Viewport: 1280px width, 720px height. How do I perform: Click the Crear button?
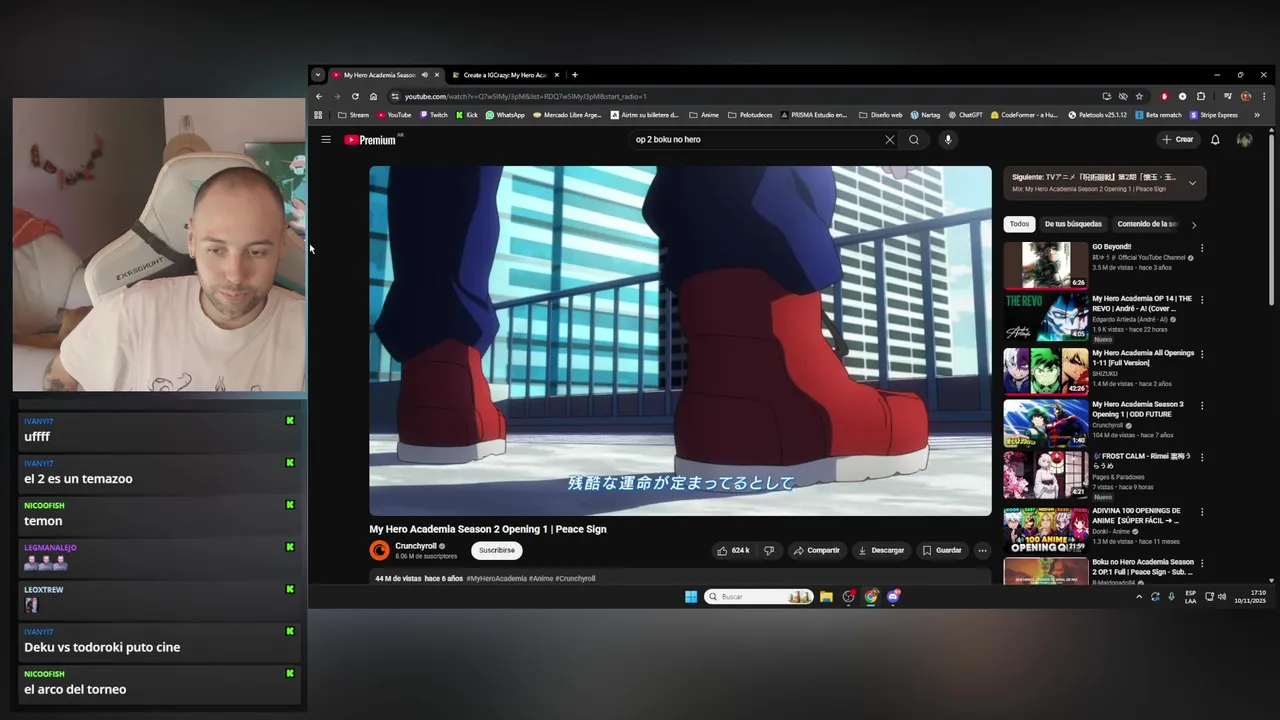(1178, 140)
